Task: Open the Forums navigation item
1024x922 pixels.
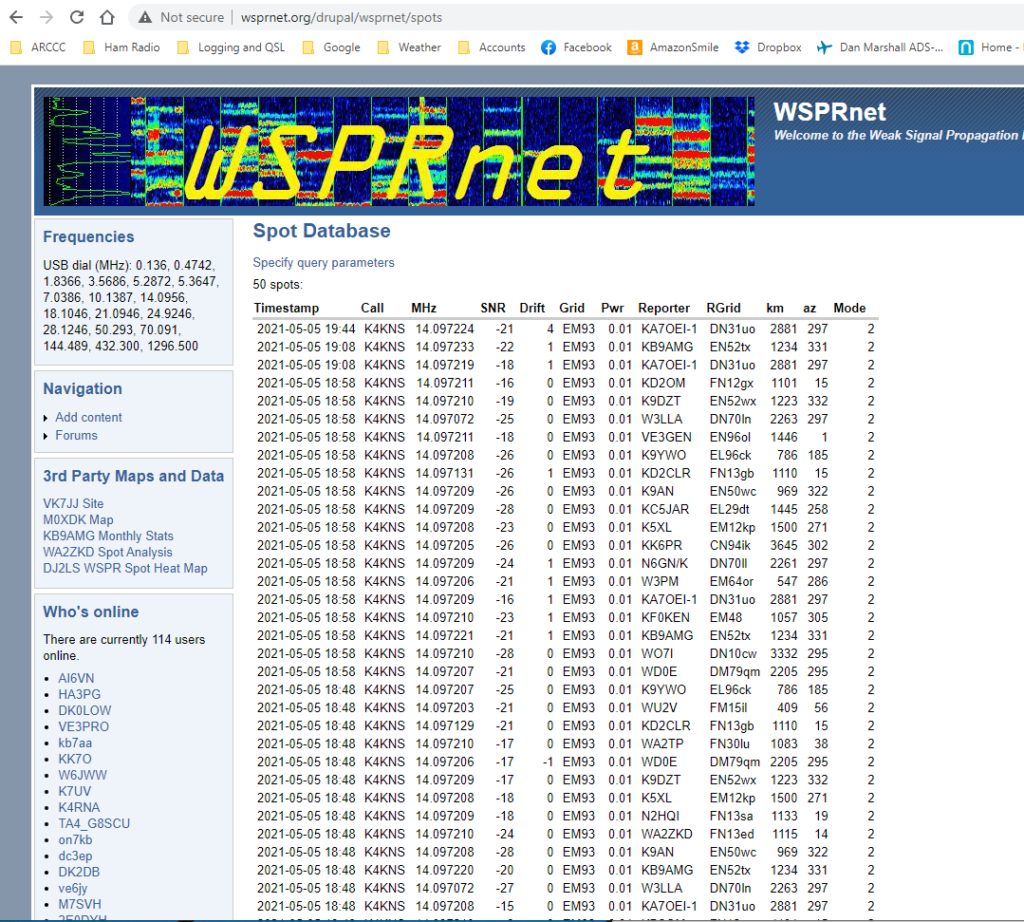Action: coord(76,435)
